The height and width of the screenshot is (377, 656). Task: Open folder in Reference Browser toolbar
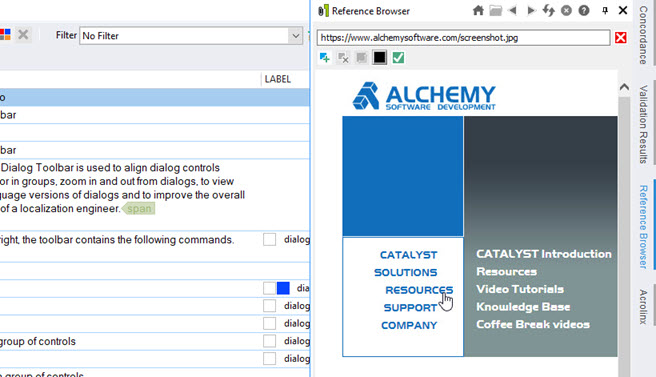[495, 10]
